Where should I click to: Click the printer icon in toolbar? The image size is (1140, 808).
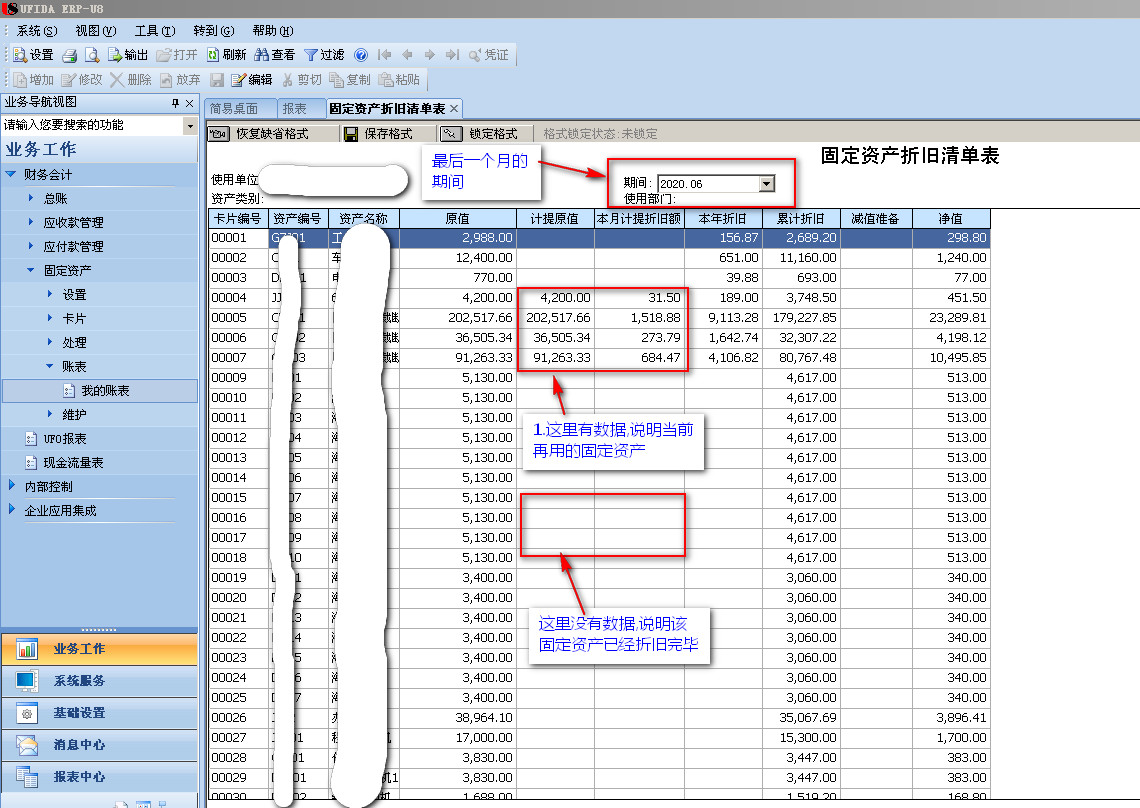[x=70, y=55]
